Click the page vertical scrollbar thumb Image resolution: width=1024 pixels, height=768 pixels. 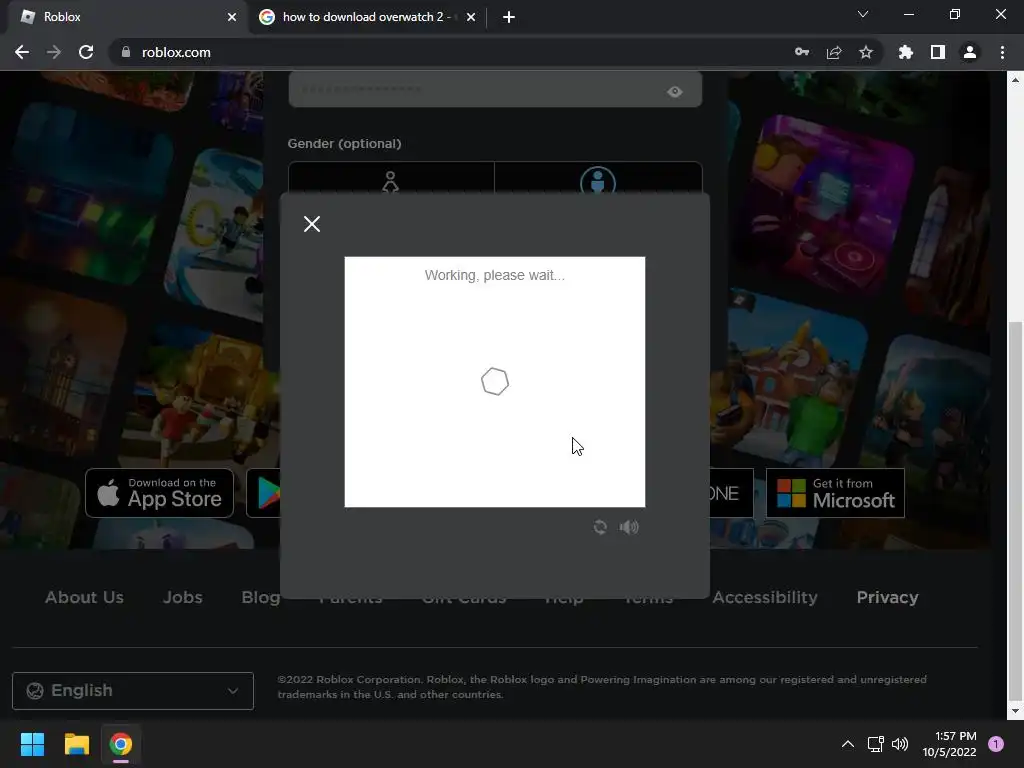1016,509
